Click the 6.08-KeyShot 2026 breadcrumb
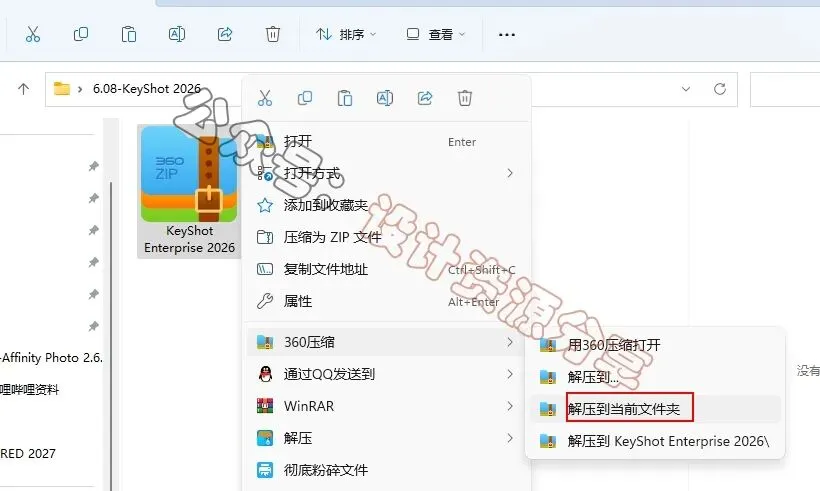Screen dimensions: 820x491 tap(147, 89)
